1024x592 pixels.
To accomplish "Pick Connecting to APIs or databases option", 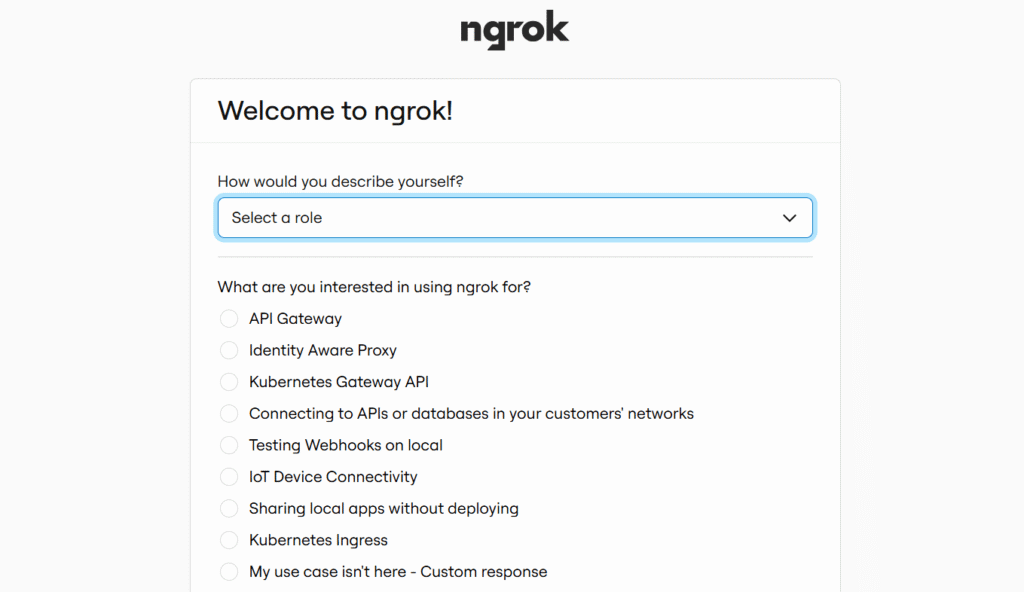I will [229, 414].
